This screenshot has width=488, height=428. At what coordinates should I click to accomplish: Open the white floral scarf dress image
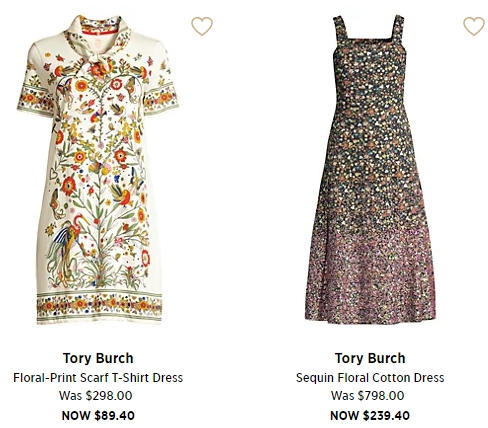tap(98, 170)
